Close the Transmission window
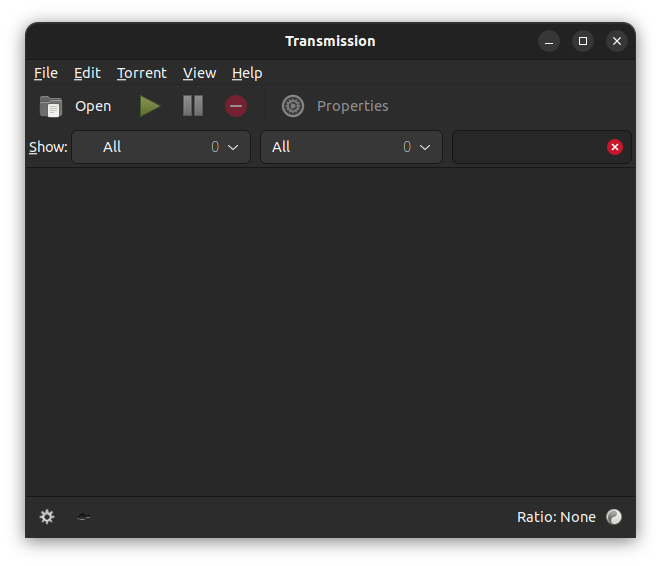661x566 pixels. click(x=617, y=41)
